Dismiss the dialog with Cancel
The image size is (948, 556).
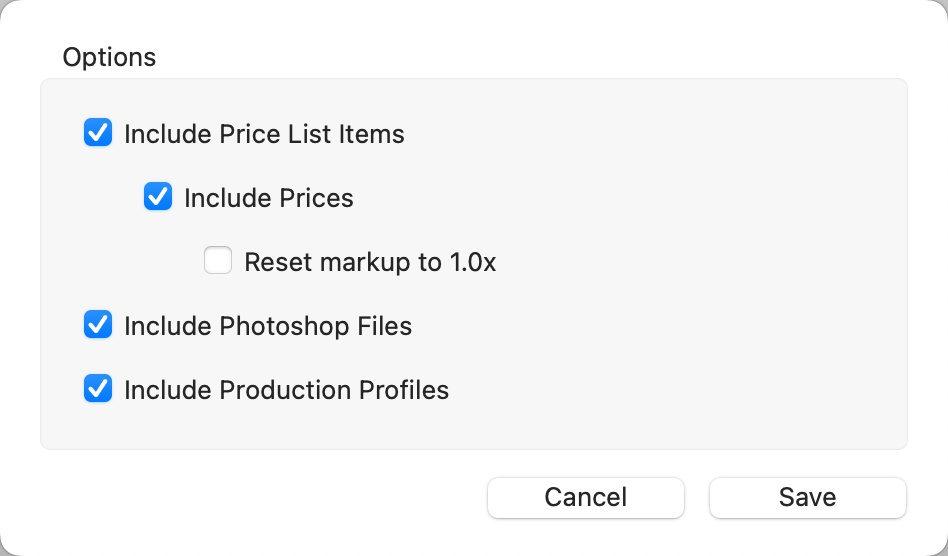pos(586,497)
